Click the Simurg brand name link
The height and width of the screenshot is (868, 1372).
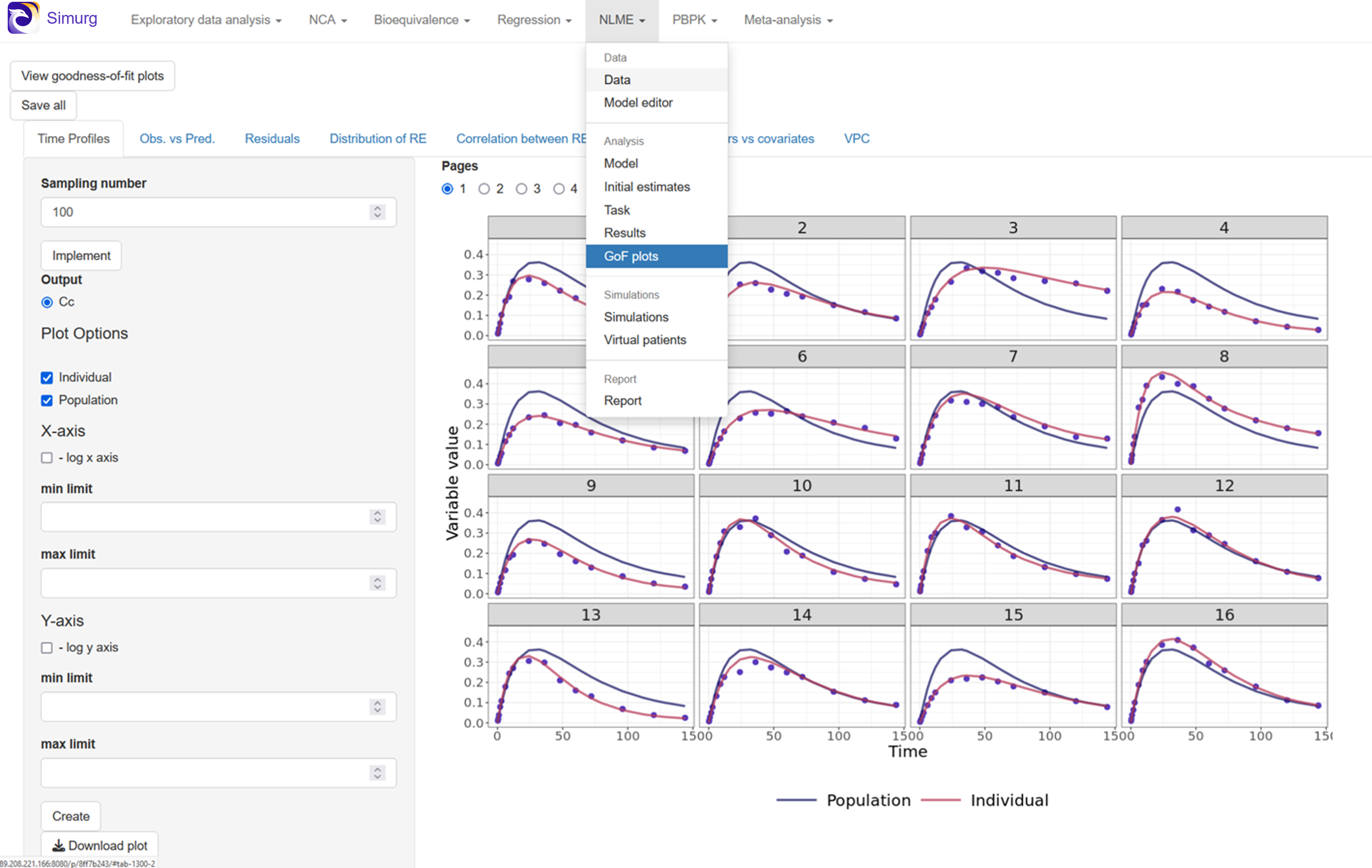[72, 18]
